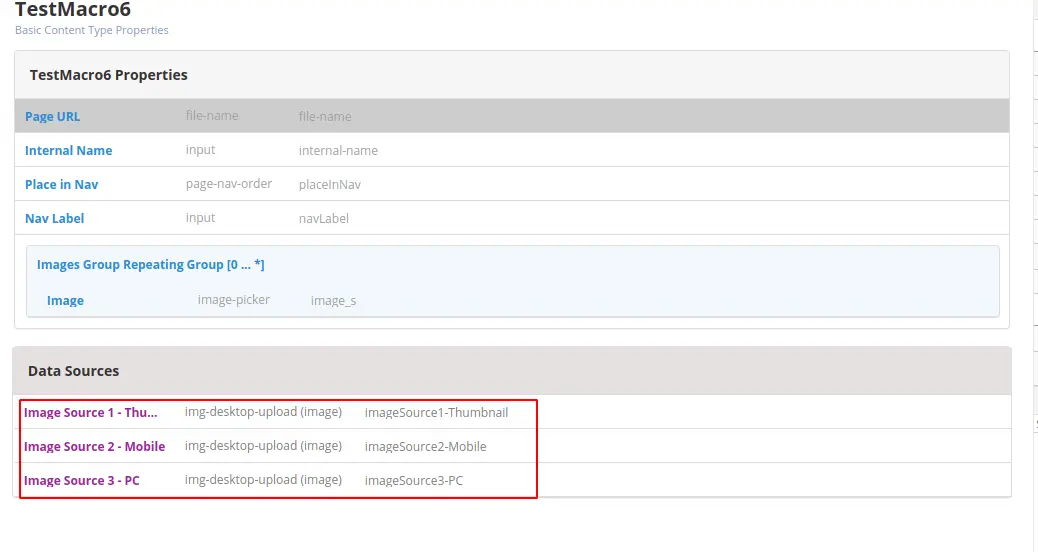This screenshot has height=552, width=1038.
Task: Click the Image field inside repeating group
Action: 65,301
